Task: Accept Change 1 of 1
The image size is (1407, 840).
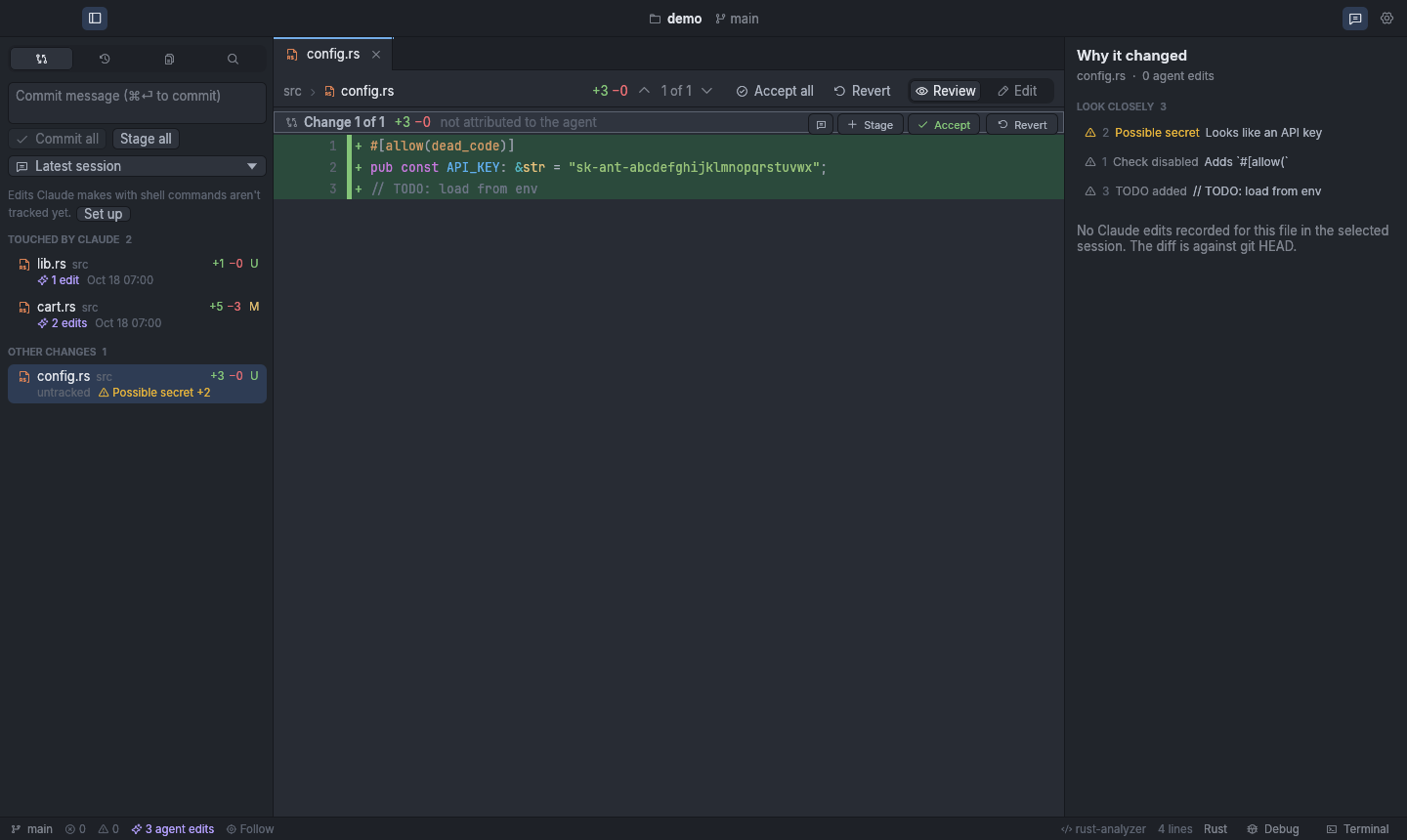Action: coord(944,124)
